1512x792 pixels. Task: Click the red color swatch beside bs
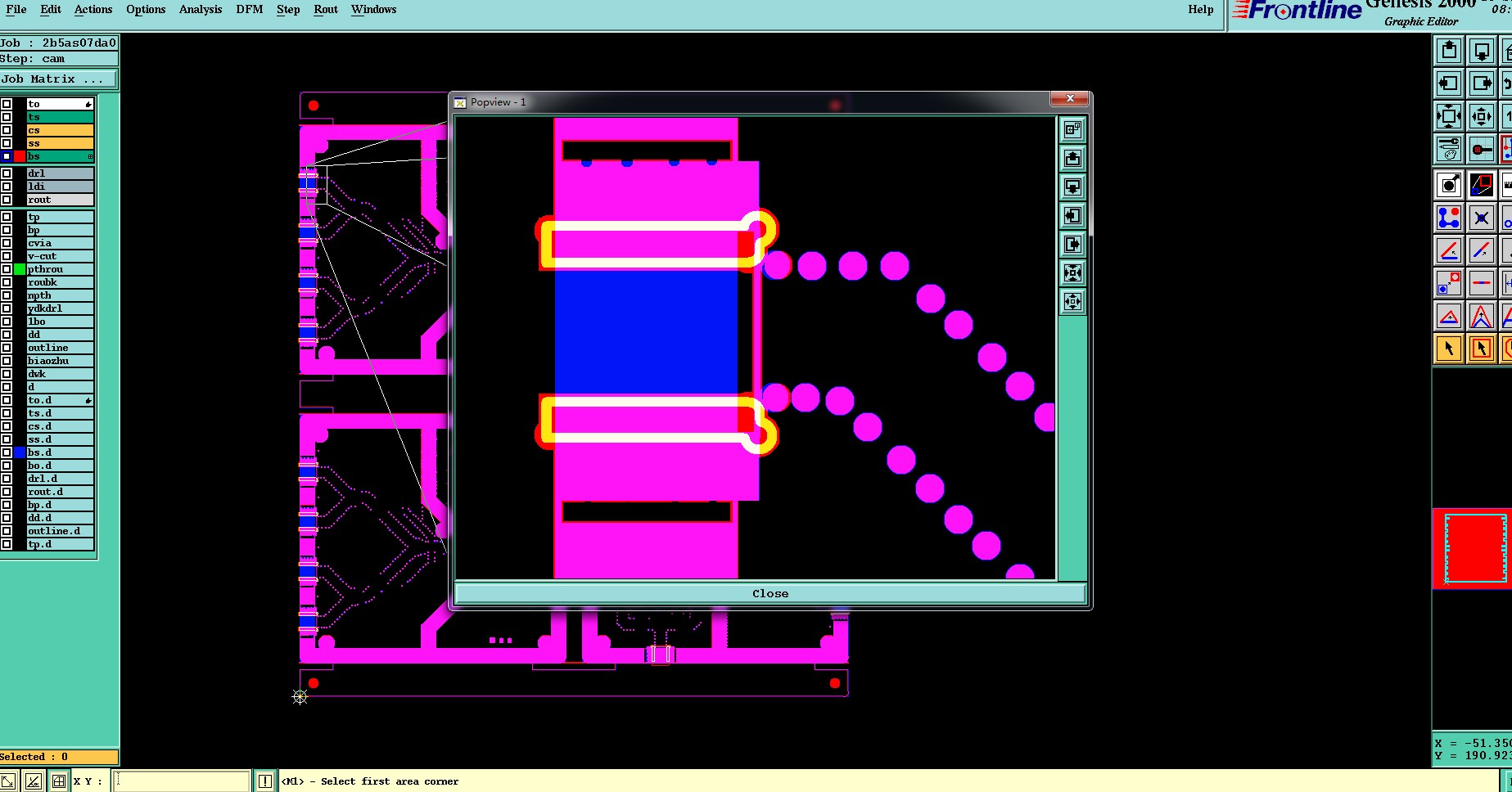pos(20,156)
